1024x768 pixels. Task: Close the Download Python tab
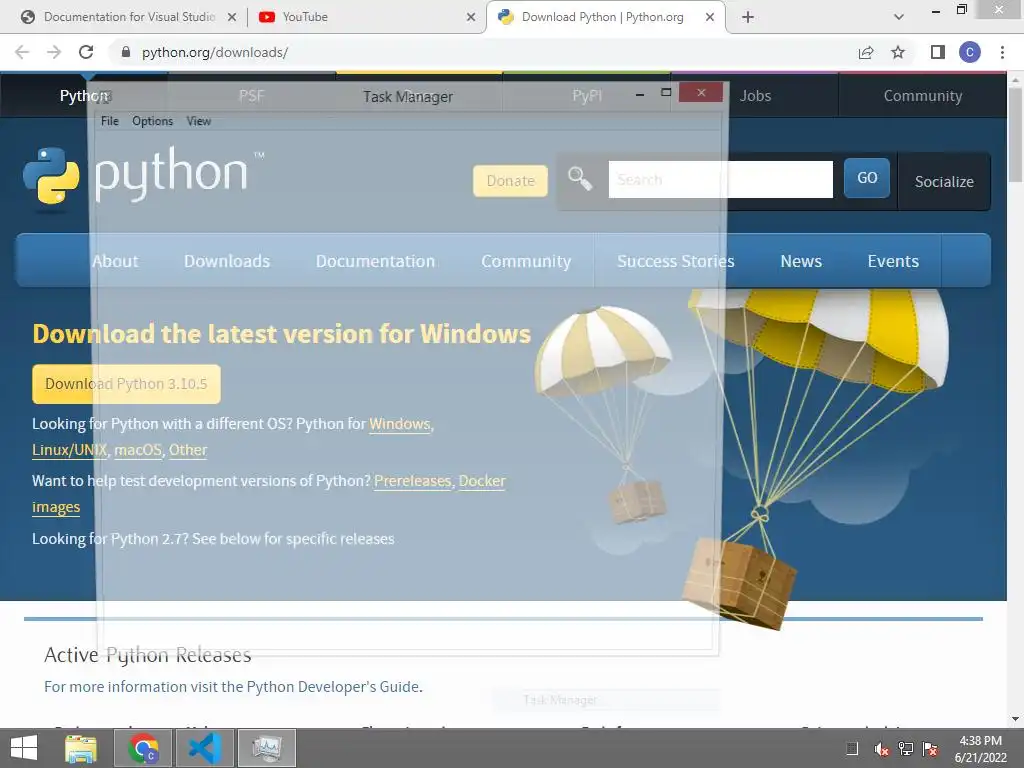[710, 18]
